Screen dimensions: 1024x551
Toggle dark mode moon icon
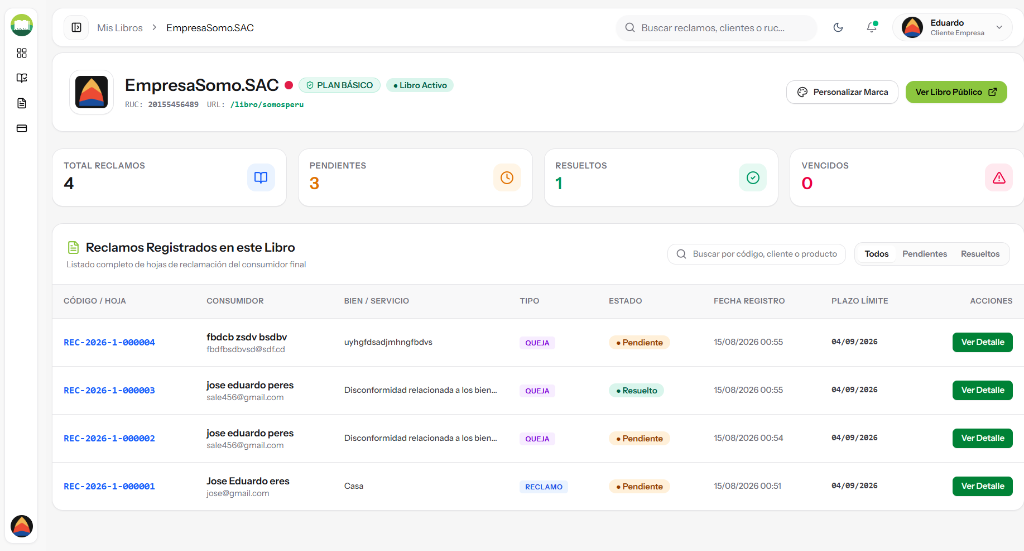coord(839,27)
